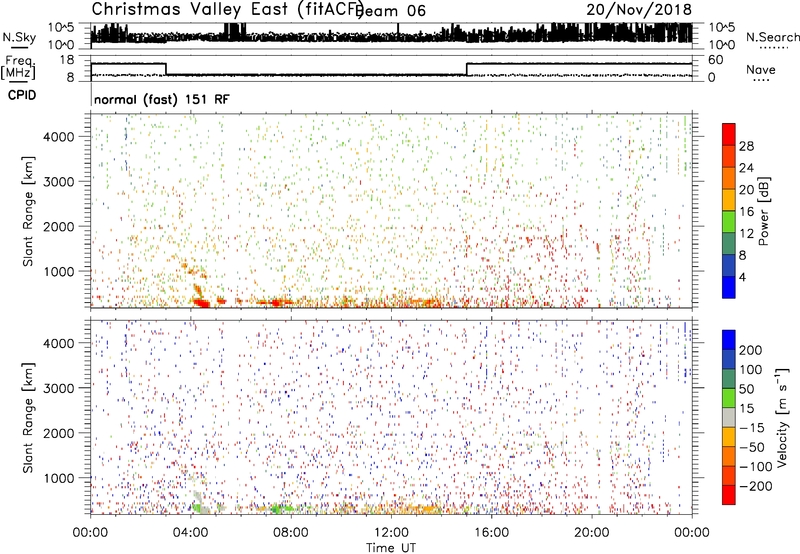The width and height of the screenshot is (800, 554).
Task: Click the 200 label on Velocity colorbar
Action: 751,350
